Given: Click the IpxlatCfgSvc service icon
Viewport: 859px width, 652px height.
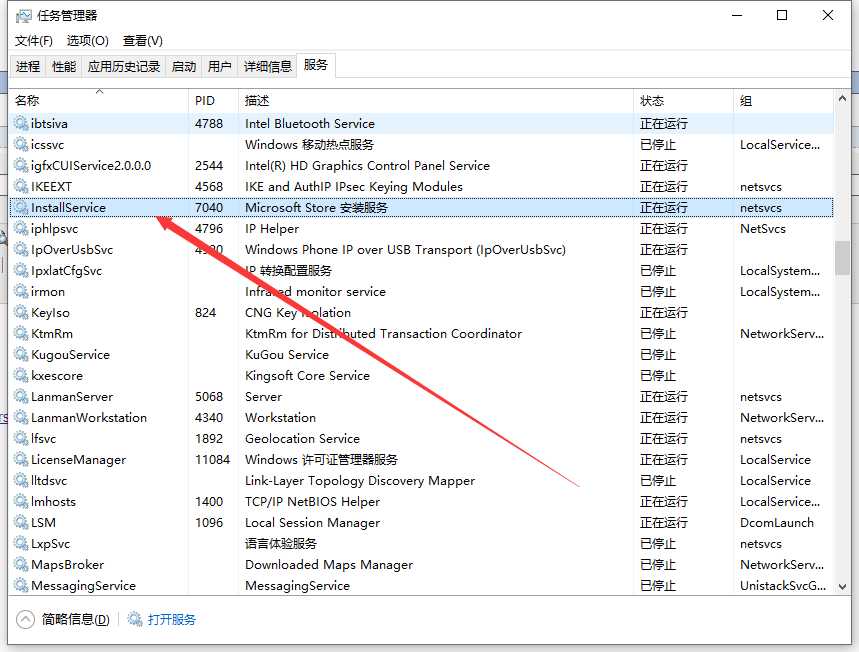Looking at the screenshot, I should [x=21, y=271].
